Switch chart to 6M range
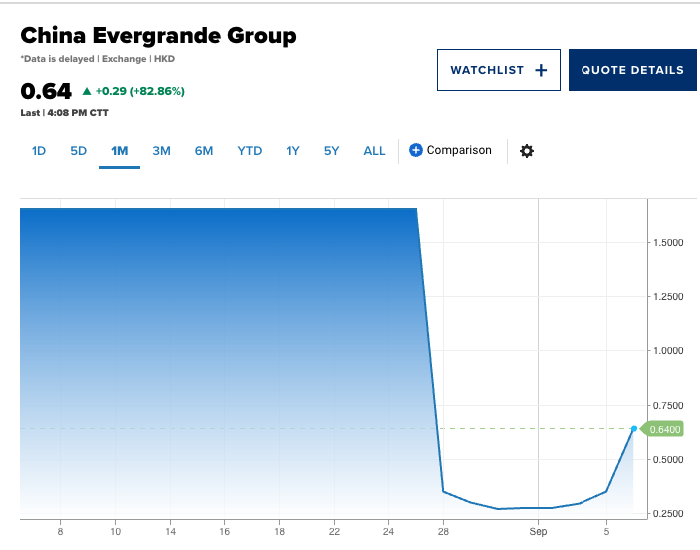Screen dimensions: 700x550 [x=204, y=151]
